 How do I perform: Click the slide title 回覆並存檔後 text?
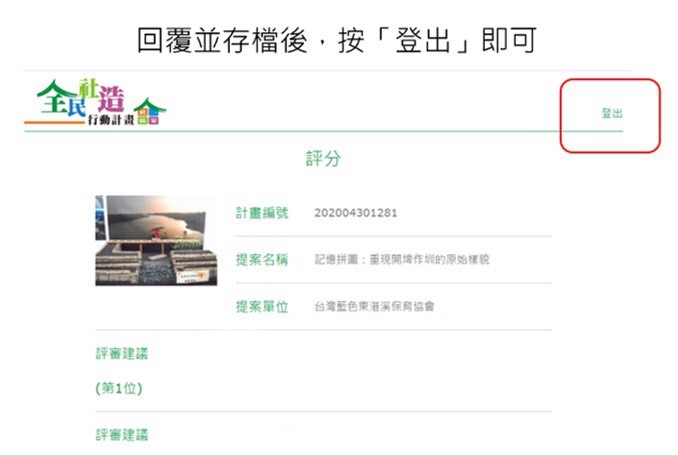(222, 40)
